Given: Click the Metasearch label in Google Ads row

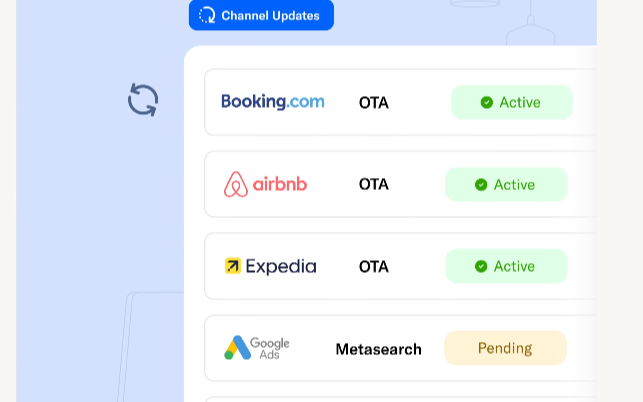Looking at the screenshot, I should point(379,349).
